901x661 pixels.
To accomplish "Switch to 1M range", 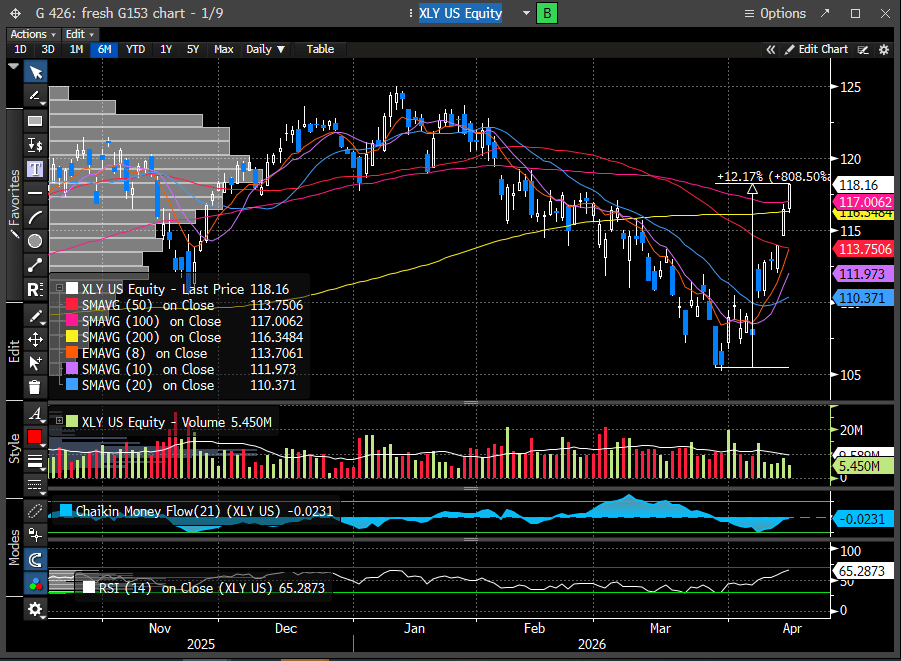I will pos(76,49).
